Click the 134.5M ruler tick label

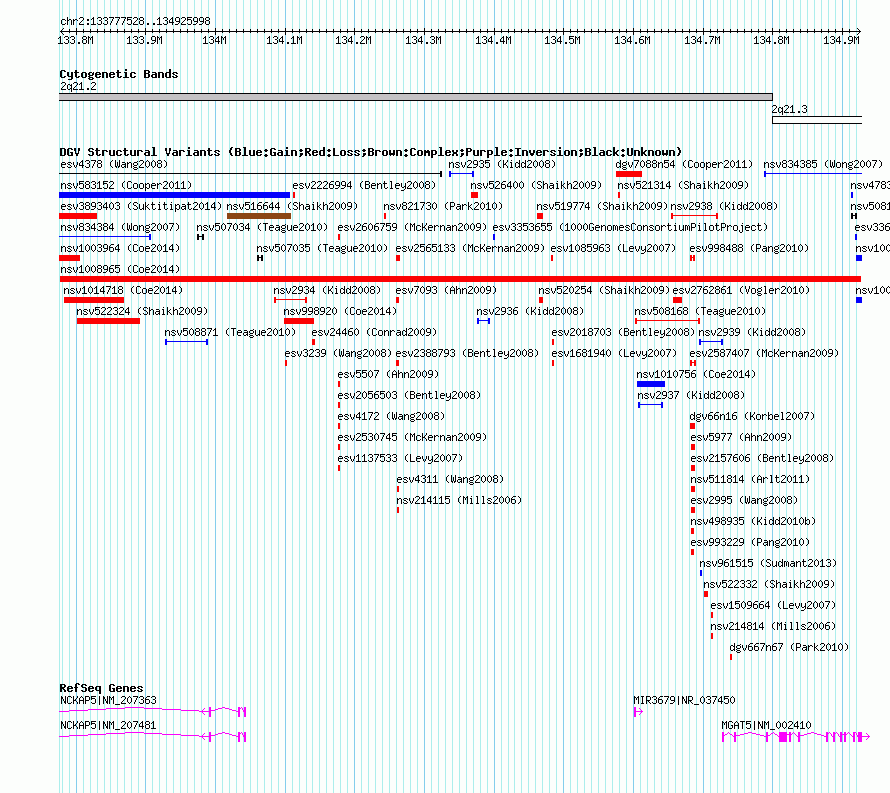(562, 40)
